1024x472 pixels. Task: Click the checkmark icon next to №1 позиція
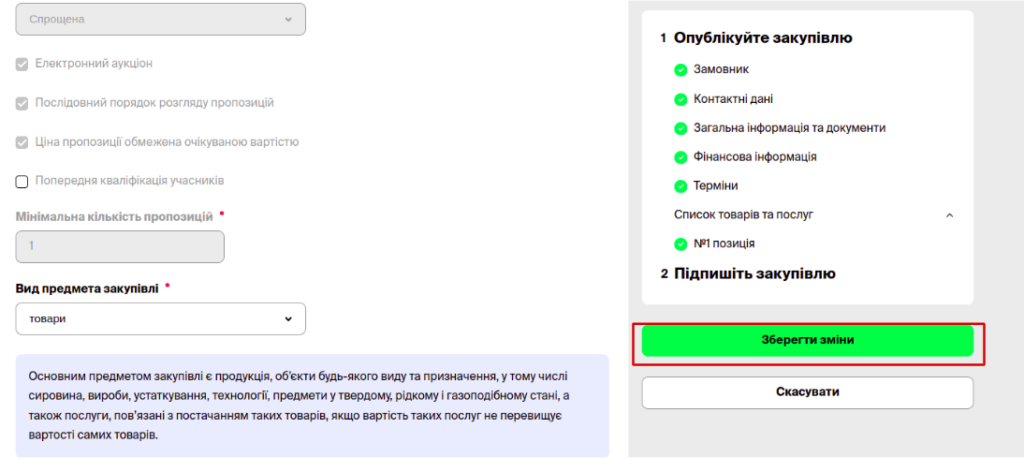pos(681,243)
